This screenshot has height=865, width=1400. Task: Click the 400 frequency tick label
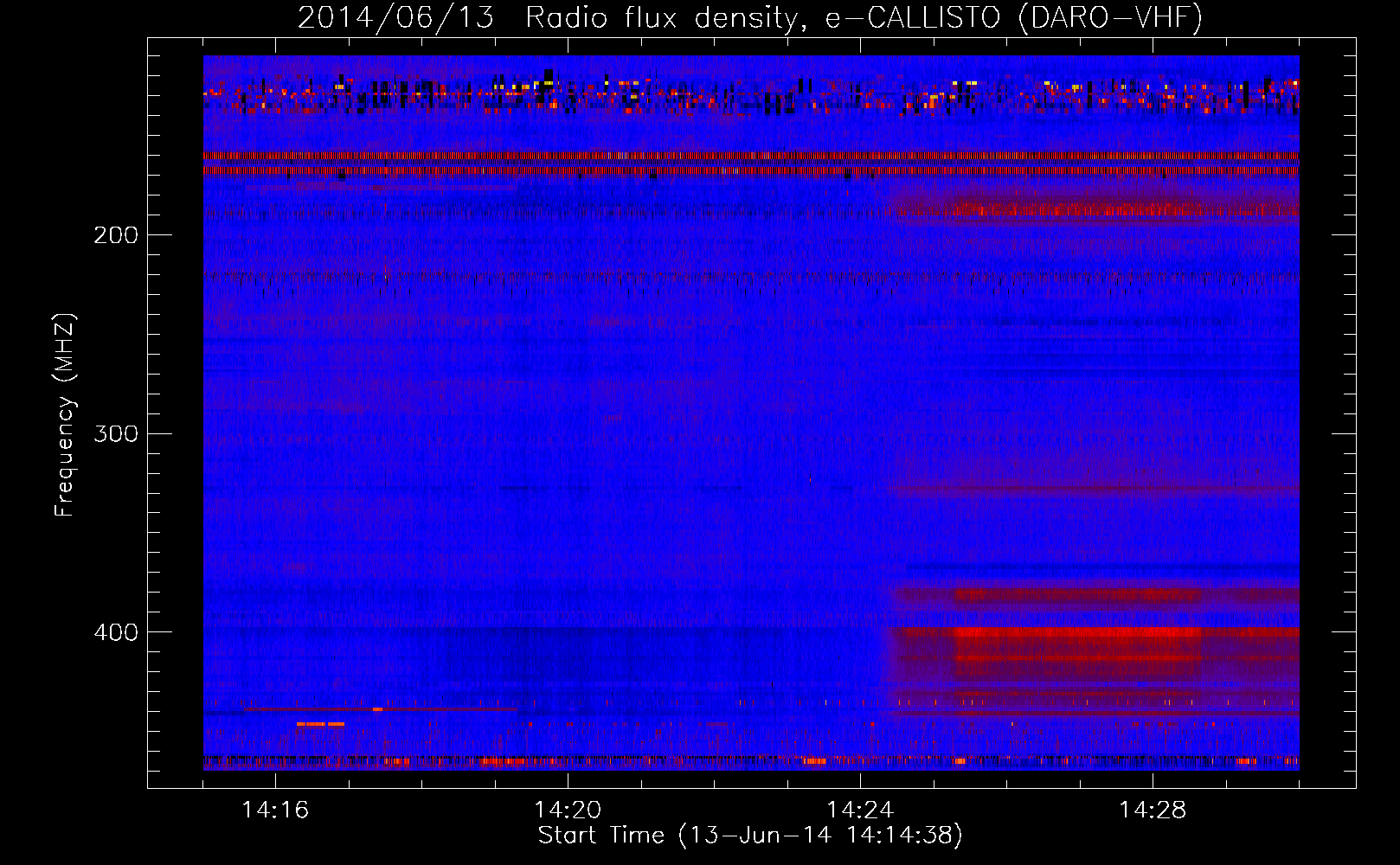[x=116, y=632]
